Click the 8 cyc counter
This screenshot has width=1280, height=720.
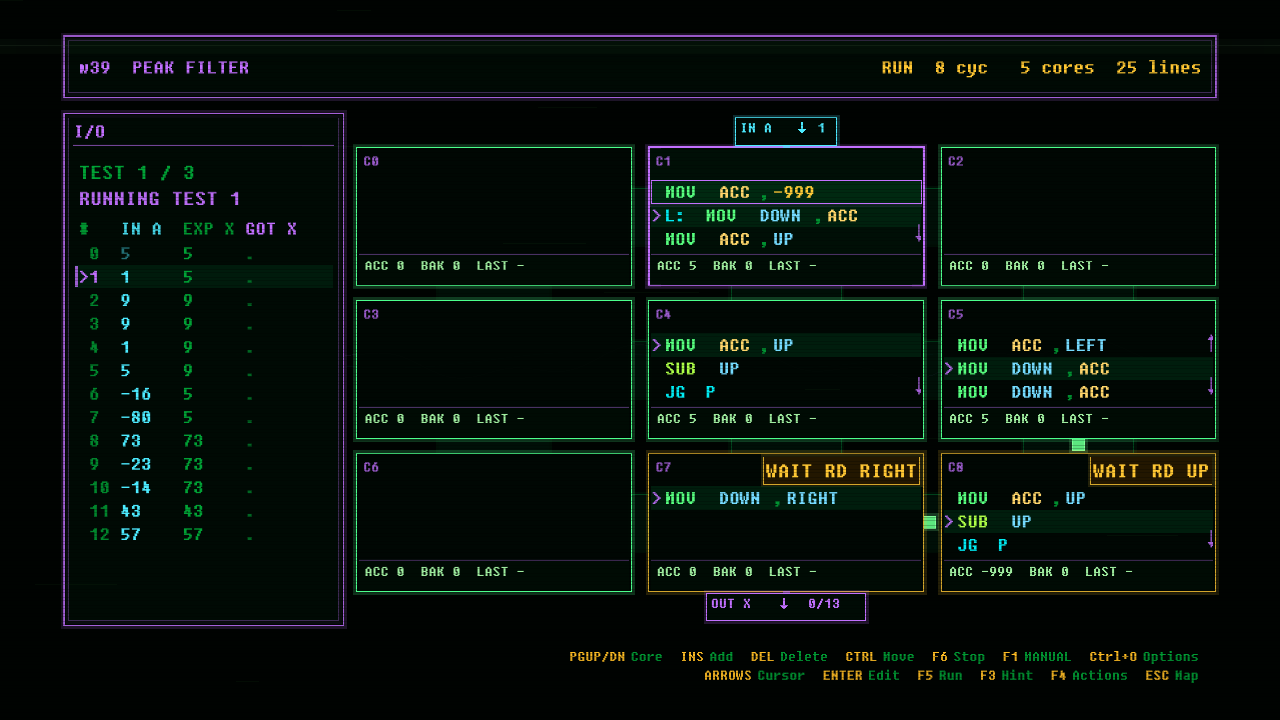(961, 68)
